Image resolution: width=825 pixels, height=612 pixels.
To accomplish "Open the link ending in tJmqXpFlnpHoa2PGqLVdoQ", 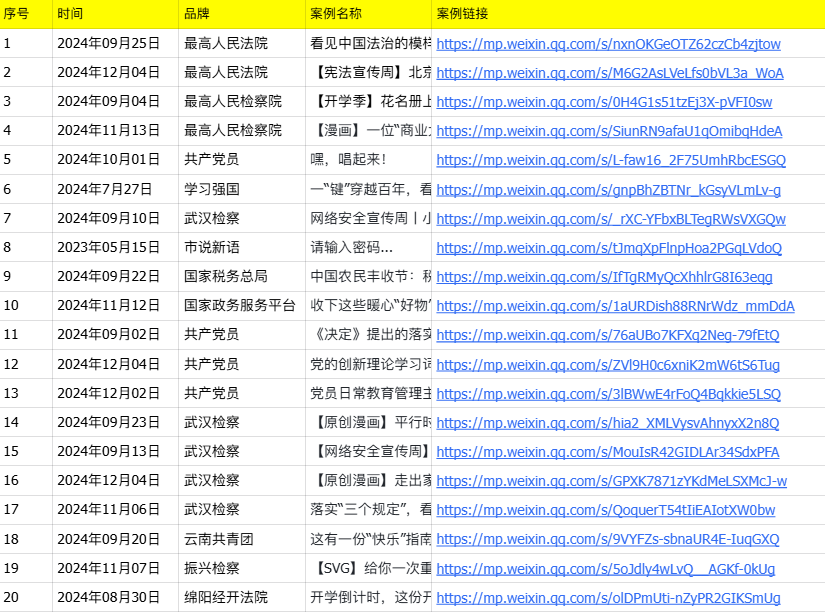I will pos(609,247).
